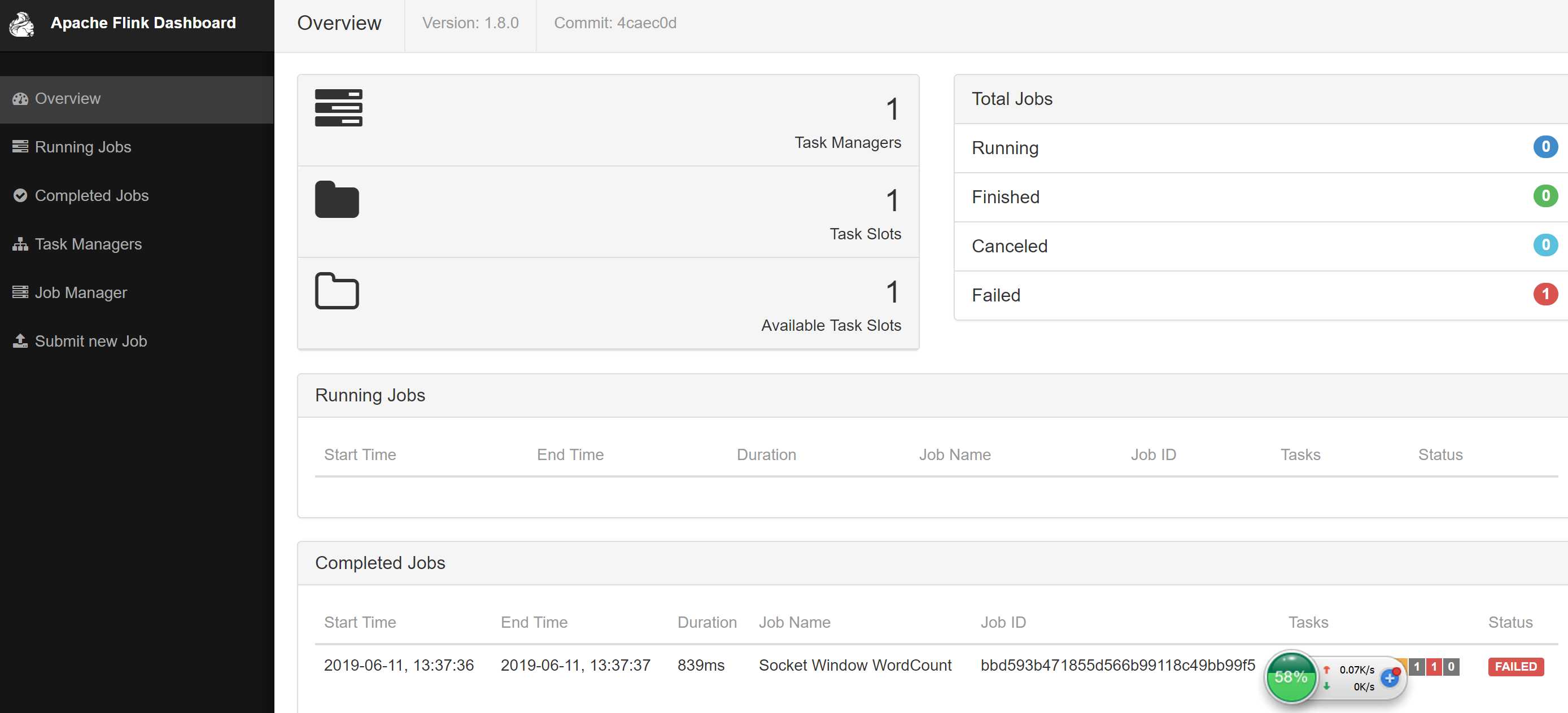The image size is (1568, 713).
Task: Click Job ID header in Completed Jobs table
Action: (x=1003, y=622)
